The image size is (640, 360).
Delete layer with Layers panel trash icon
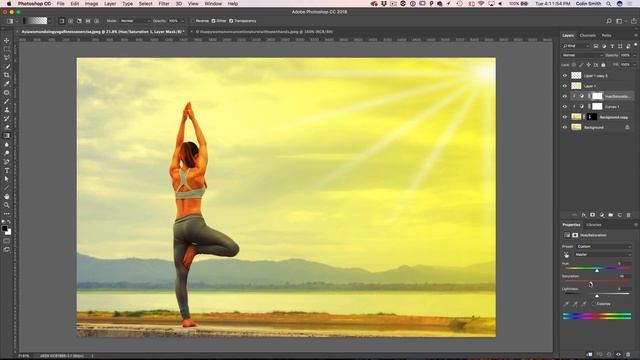629,215
